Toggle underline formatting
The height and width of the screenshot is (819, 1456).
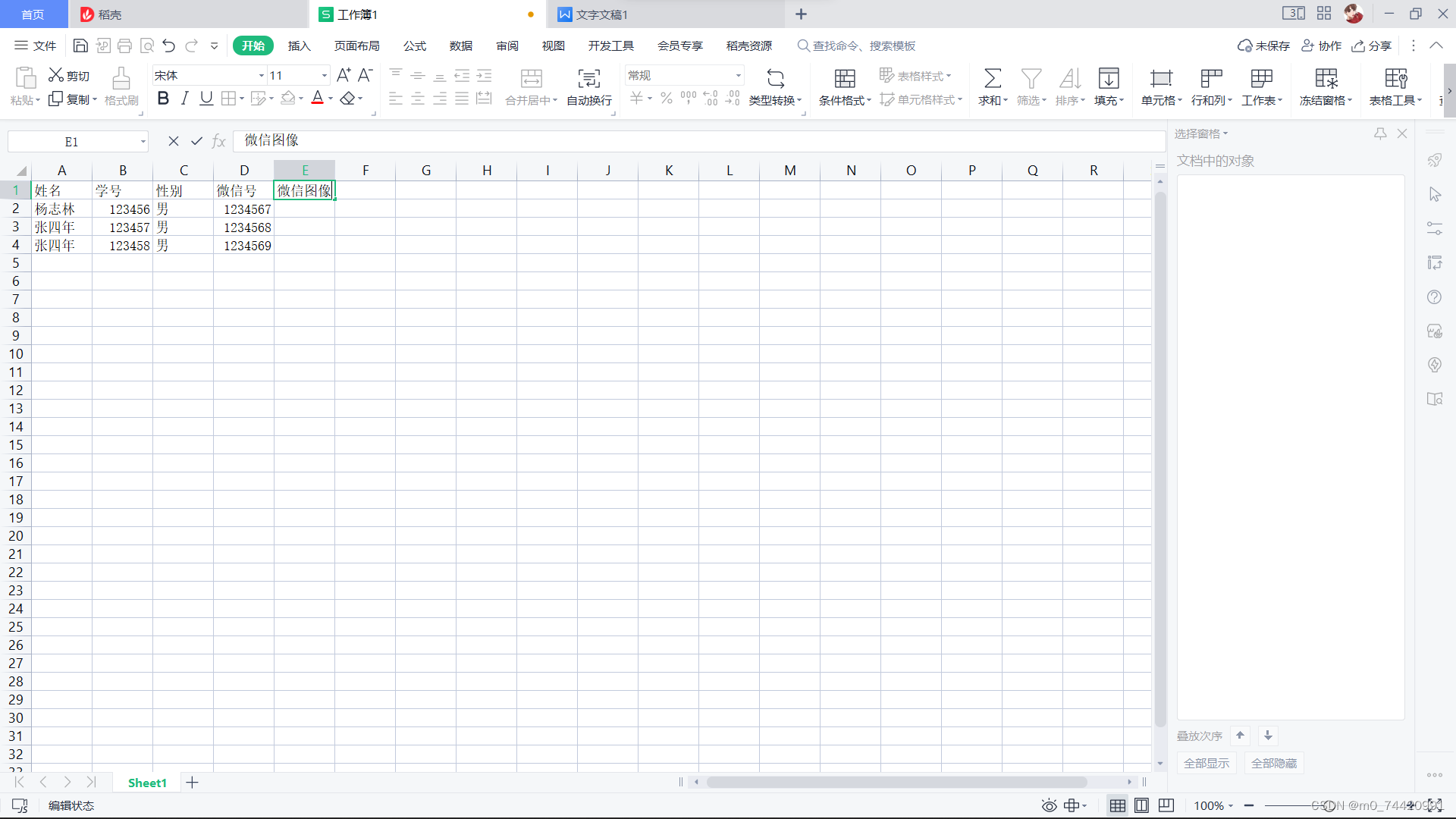click(206, 99)
